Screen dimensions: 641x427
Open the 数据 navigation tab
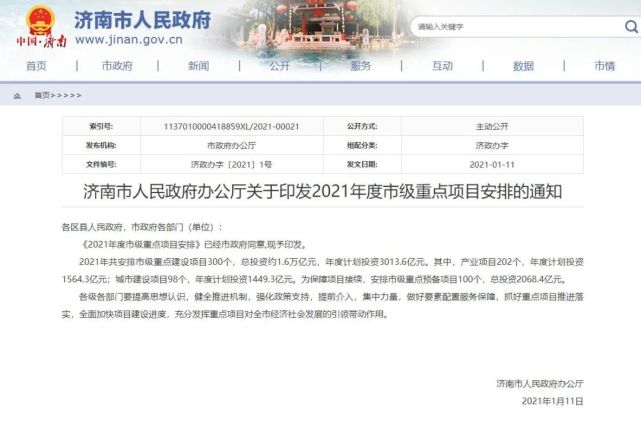pyautogui.click(x=523, y=66)
